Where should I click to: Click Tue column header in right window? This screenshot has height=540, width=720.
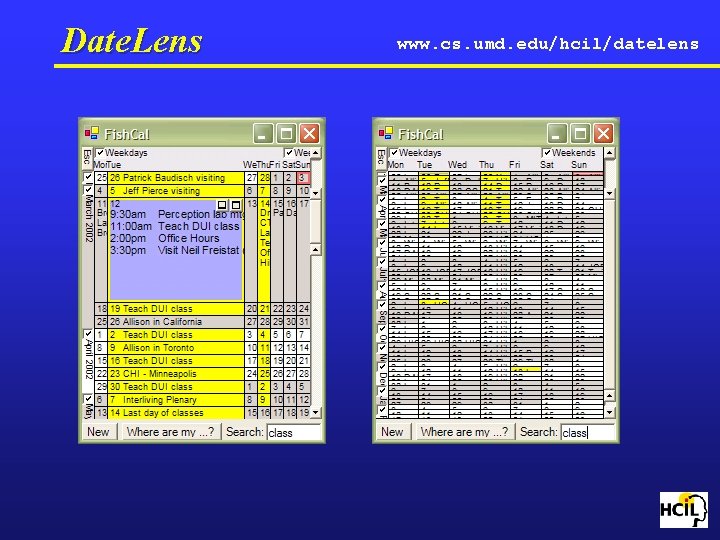[x=425, y=164]
